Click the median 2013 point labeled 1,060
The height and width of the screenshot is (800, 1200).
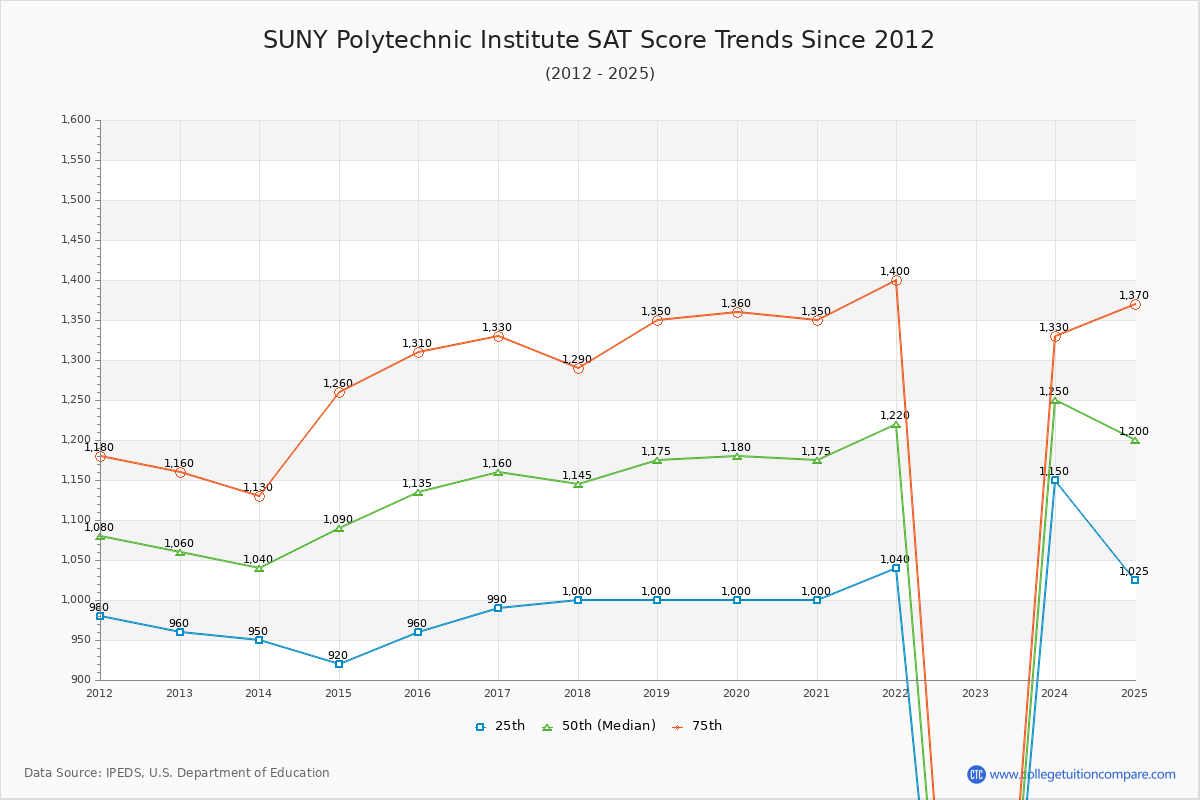pyautogui.click(x=180, y=552)
